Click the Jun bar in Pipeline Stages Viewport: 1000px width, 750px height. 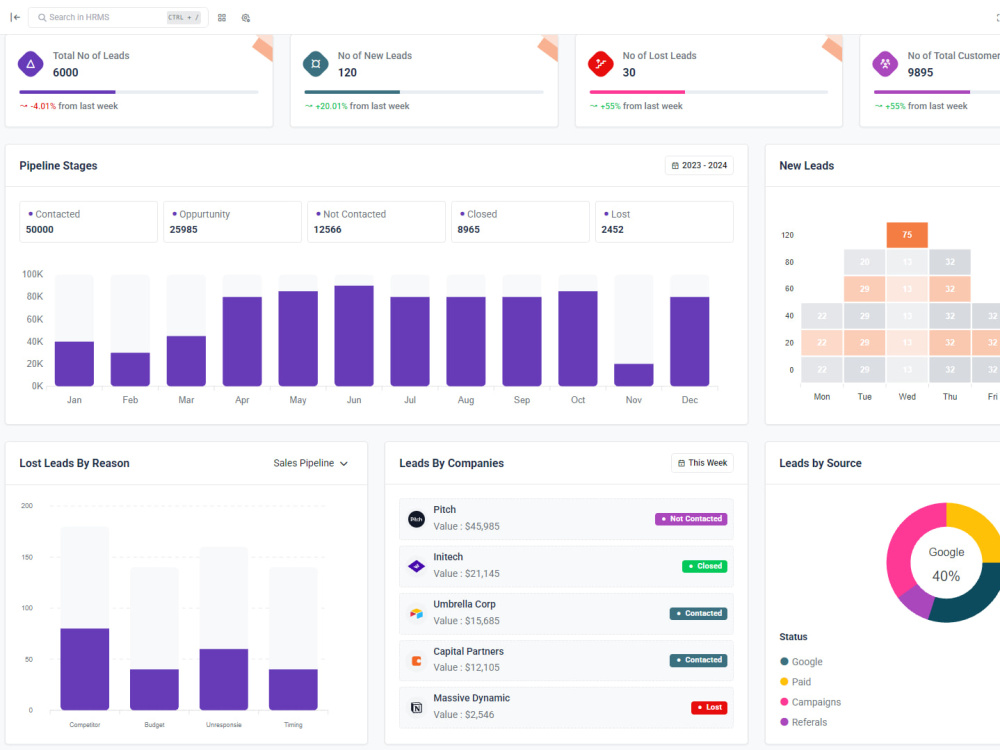coord(354,335)
